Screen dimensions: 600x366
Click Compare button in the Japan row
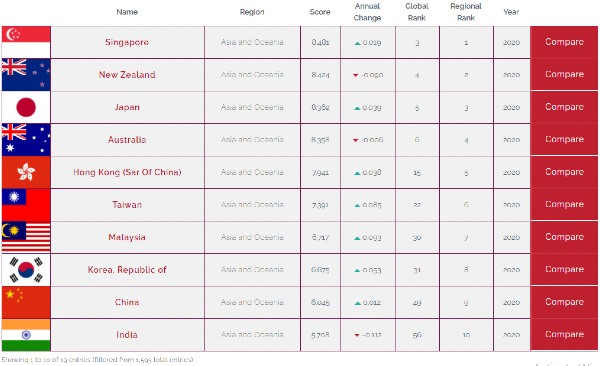[x=564, y=107]
